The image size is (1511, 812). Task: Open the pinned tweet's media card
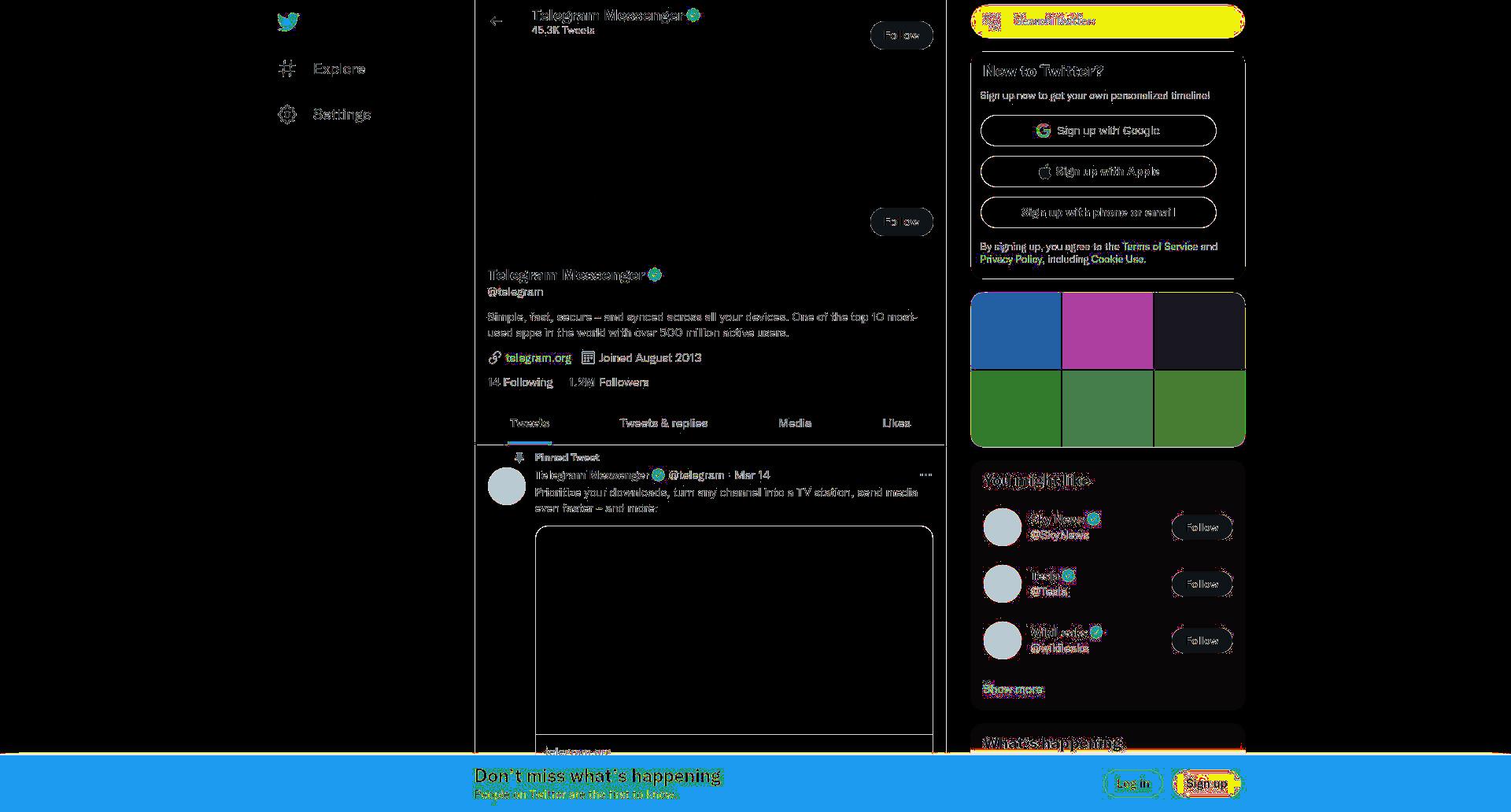click(734, 640)
